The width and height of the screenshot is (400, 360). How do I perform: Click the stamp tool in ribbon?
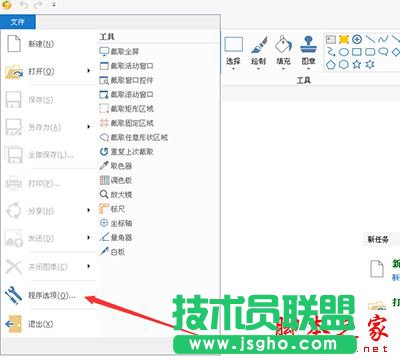[308, 51]
